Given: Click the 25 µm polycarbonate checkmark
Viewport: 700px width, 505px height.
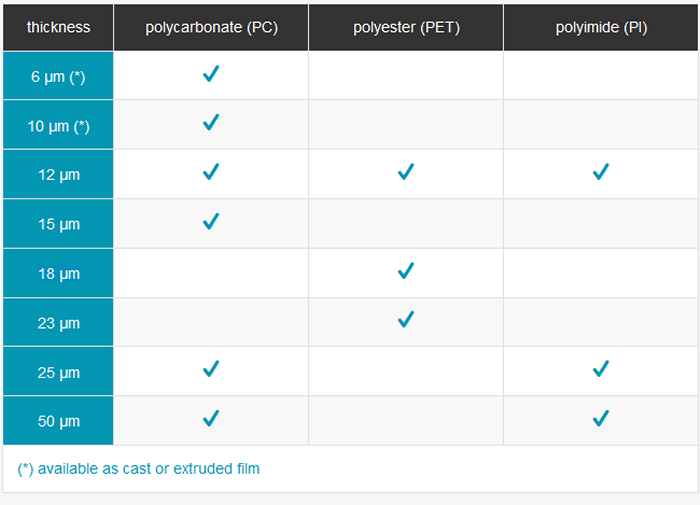Looking at the screenshot, I should [x=210, y=370].
